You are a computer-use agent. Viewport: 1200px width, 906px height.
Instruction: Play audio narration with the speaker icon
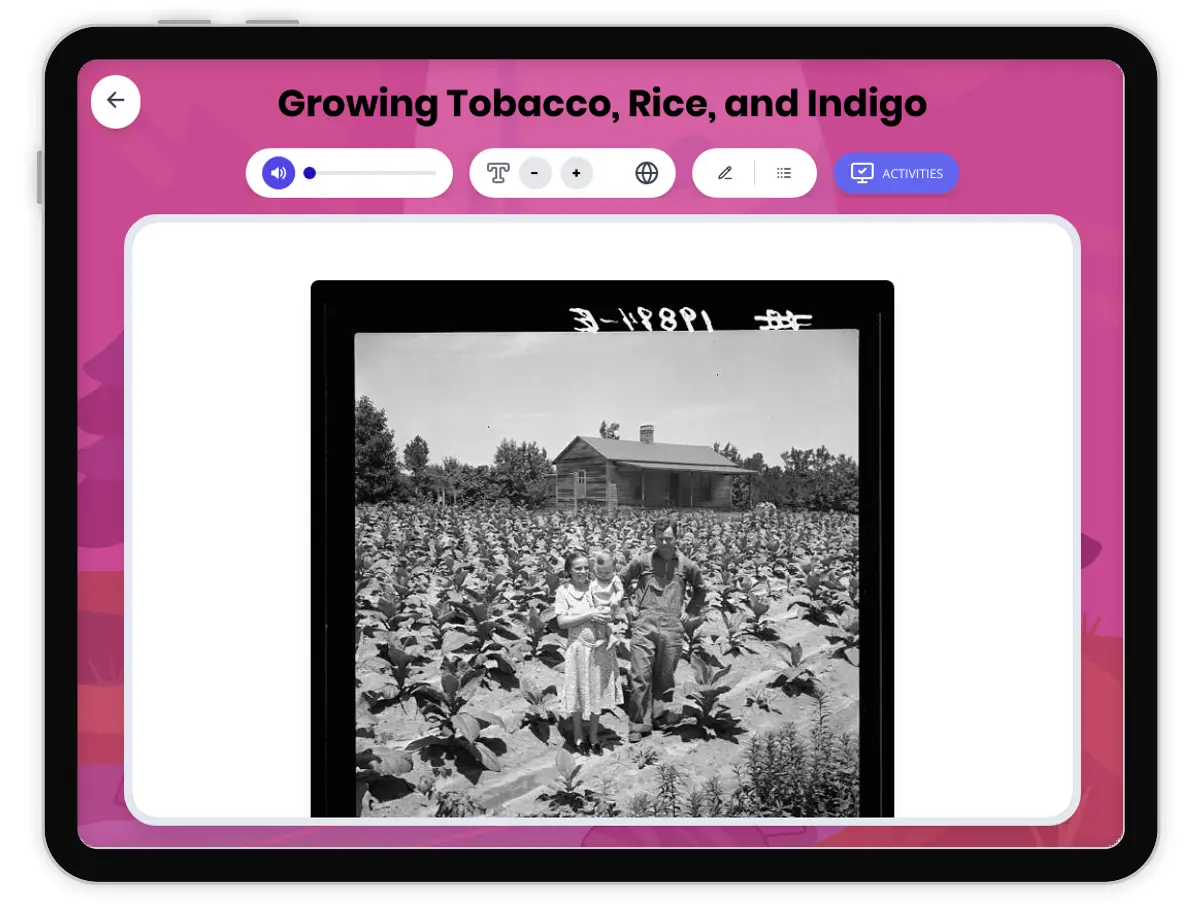pyautogui.click(x=278, y=173)
